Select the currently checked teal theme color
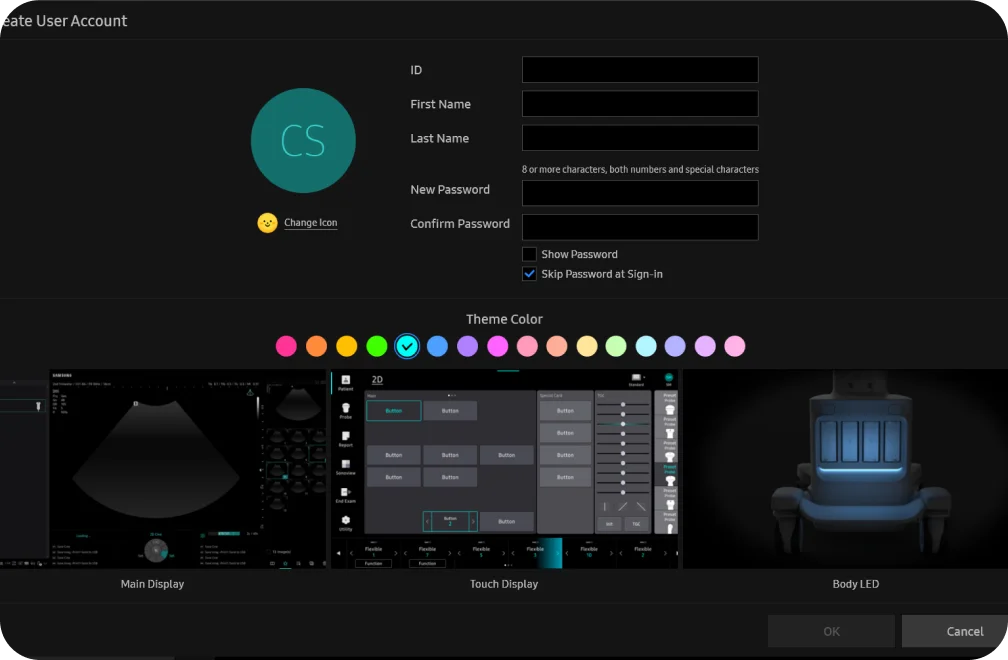The image size is (1008, 660). point(407,346)
